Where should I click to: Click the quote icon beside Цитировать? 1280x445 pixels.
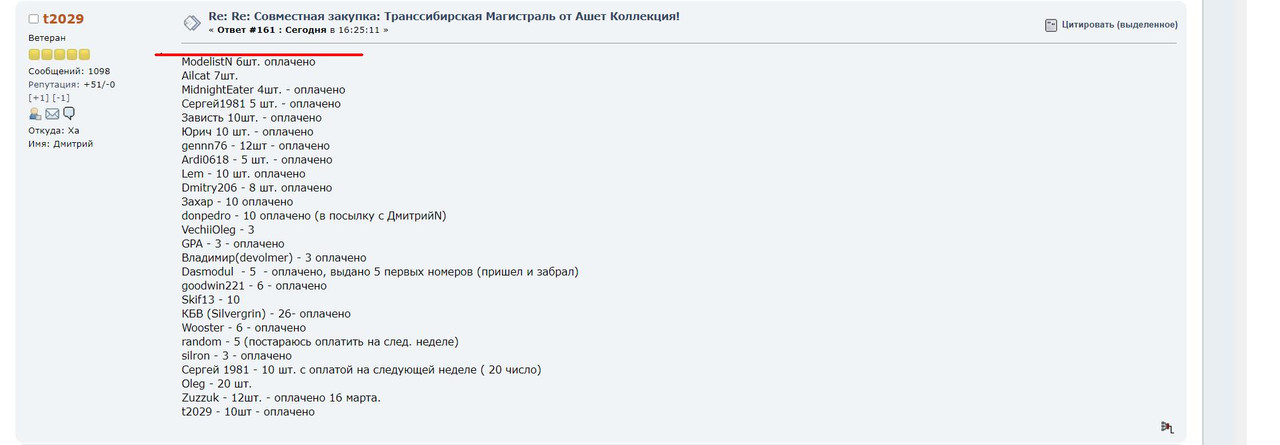click(x=1051, y=25)
